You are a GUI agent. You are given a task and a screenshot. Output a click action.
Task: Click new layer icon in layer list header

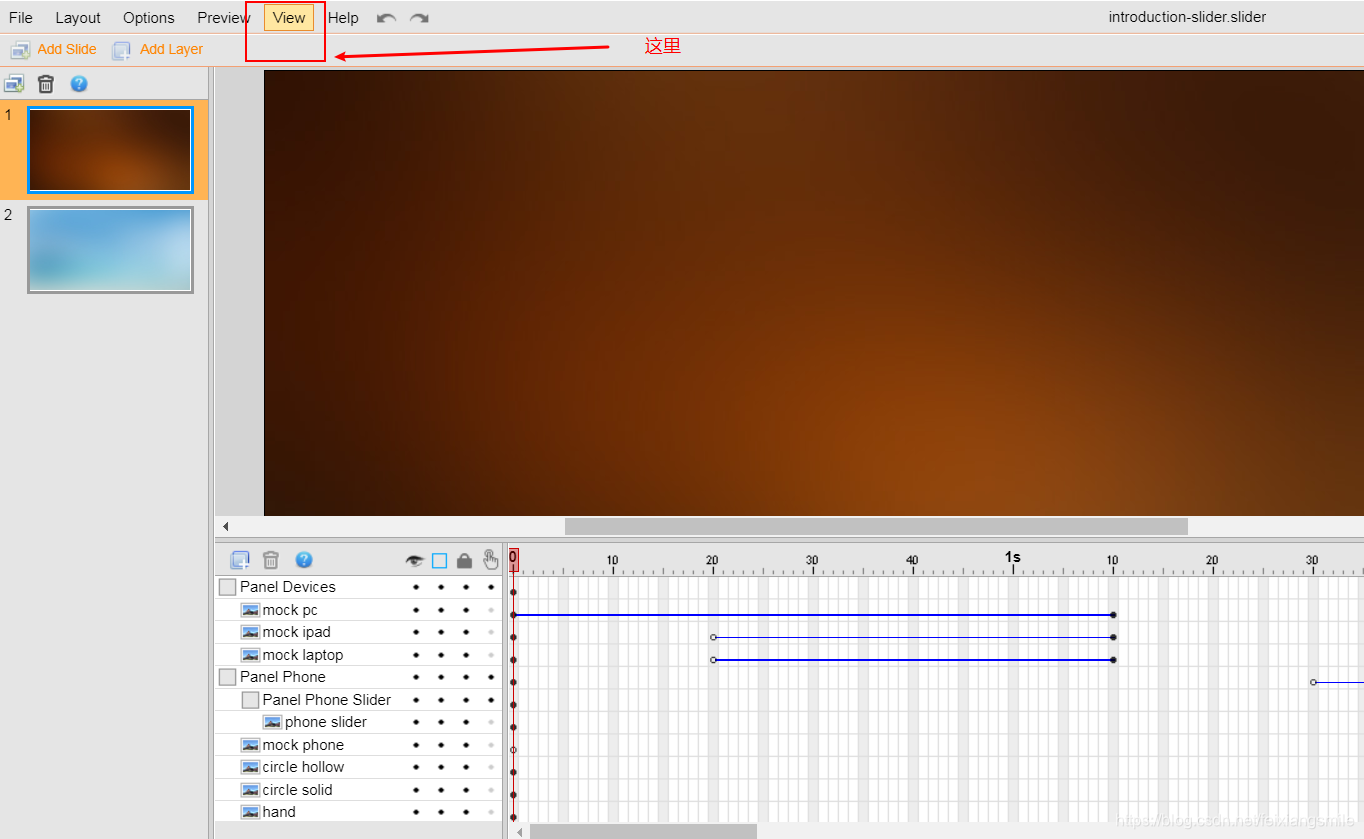240,560
